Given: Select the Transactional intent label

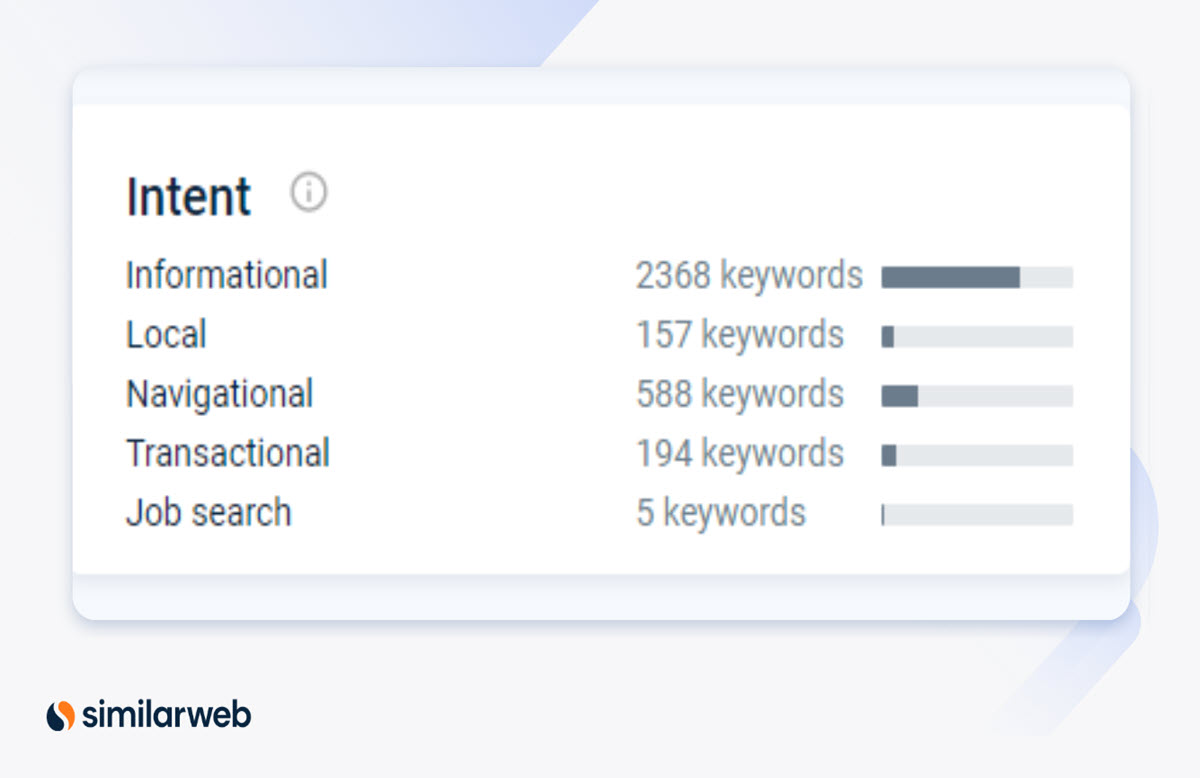Looking at the screenshot, I should [x=228, y=454].
